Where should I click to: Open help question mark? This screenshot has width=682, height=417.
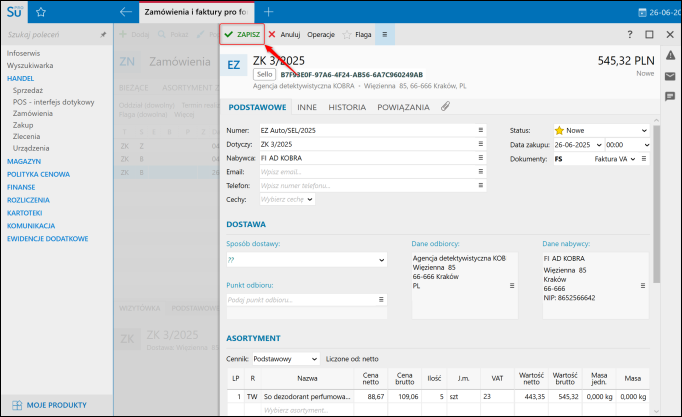(x=629, y=34)
